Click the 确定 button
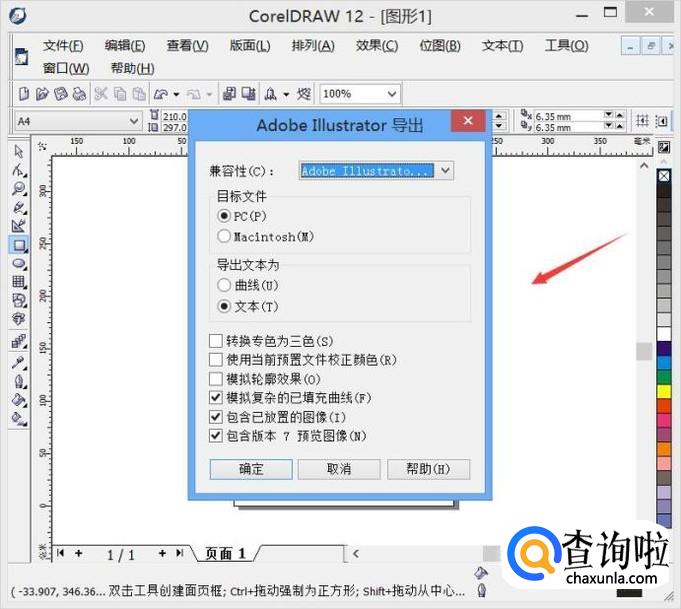Screen dimensions: 681x609 251,469
